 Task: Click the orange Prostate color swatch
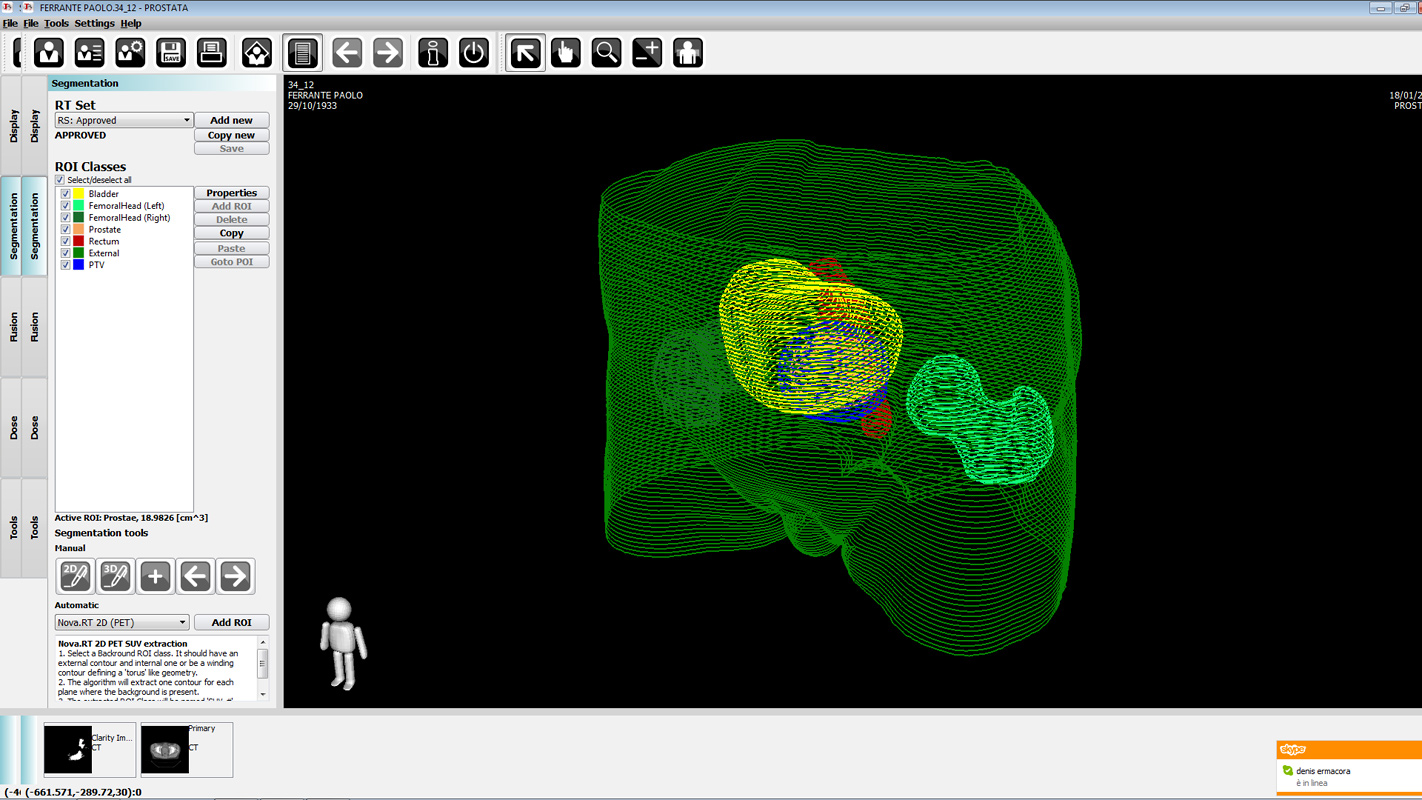[79, 230]
